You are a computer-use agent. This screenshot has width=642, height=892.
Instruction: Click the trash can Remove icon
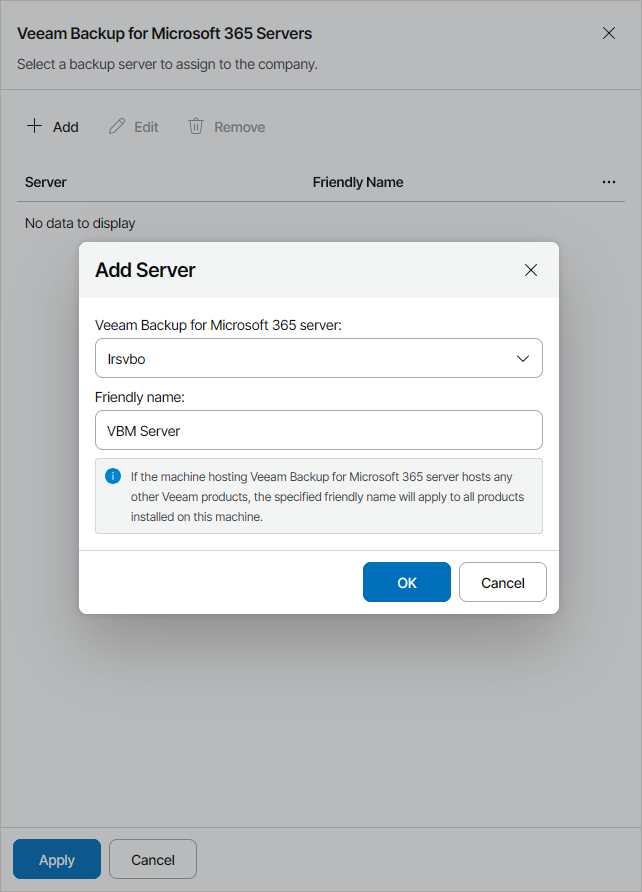click(196, 126)
